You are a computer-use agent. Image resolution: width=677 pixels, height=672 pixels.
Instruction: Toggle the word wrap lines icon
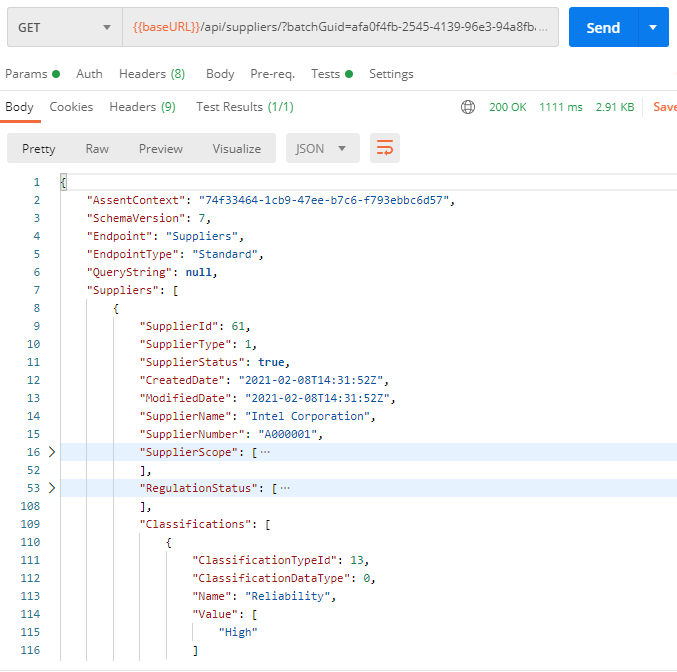[385, 148]
